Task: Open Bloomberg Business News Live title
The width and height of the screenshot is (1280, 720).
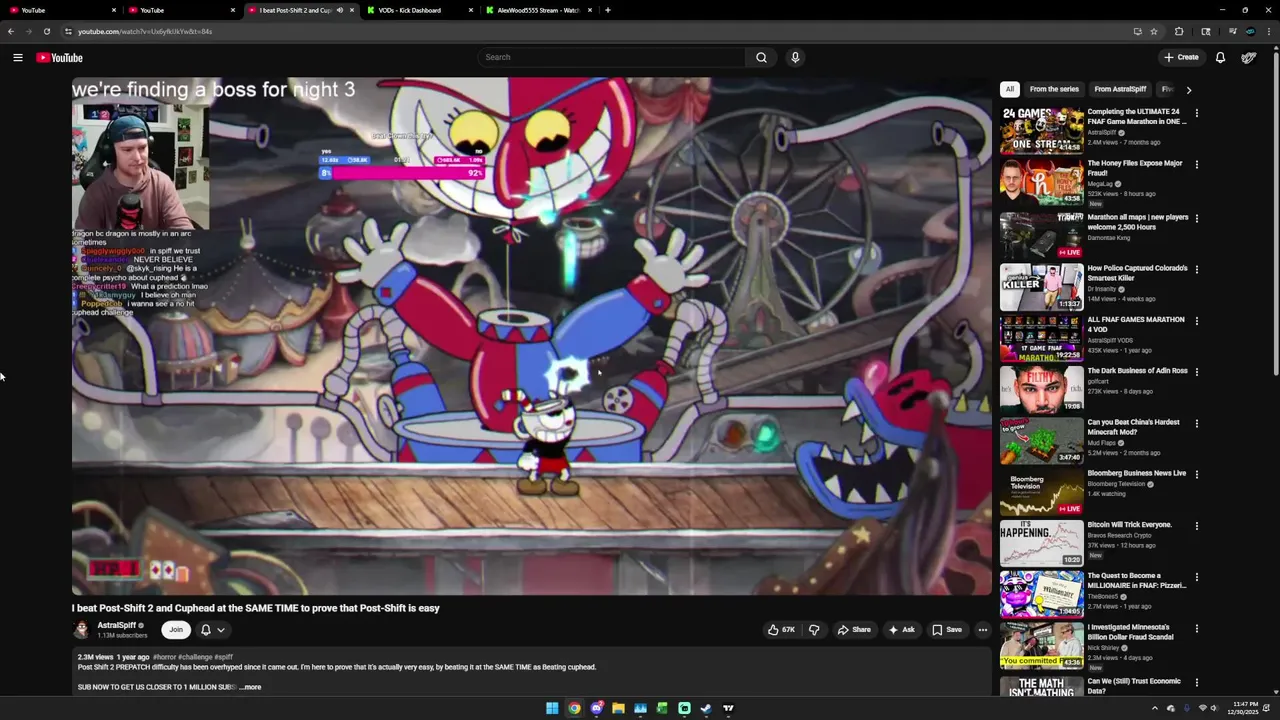Action: 1137,473
